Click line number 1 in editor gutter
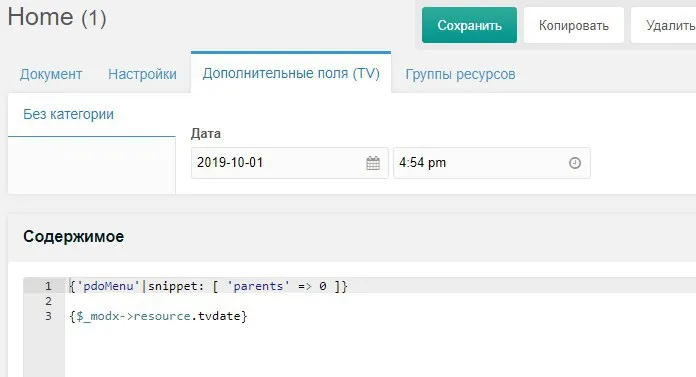 click(48, 286)
